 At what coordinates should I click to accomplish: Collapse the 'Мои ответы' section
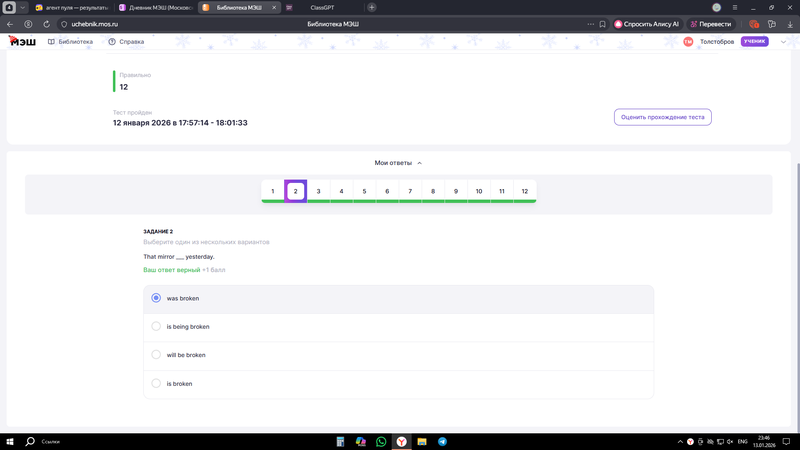pyautogui.click(x=398, y=163)
